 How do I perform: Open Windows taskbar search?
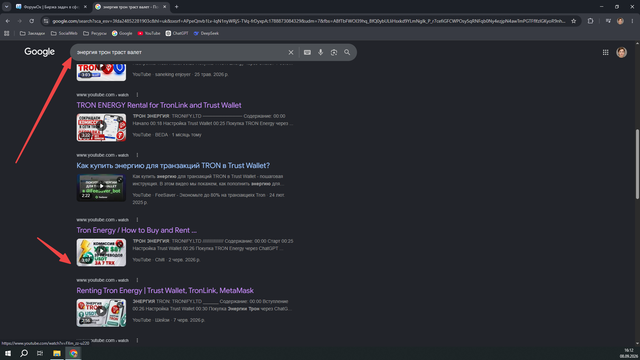point(24,353)
